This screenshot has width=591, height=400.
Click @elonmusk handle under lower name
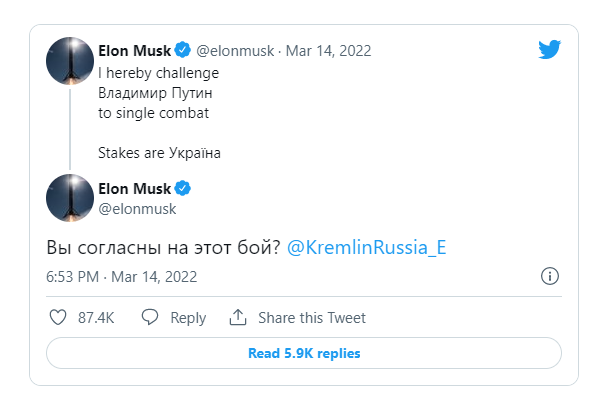tap(137, 209)
